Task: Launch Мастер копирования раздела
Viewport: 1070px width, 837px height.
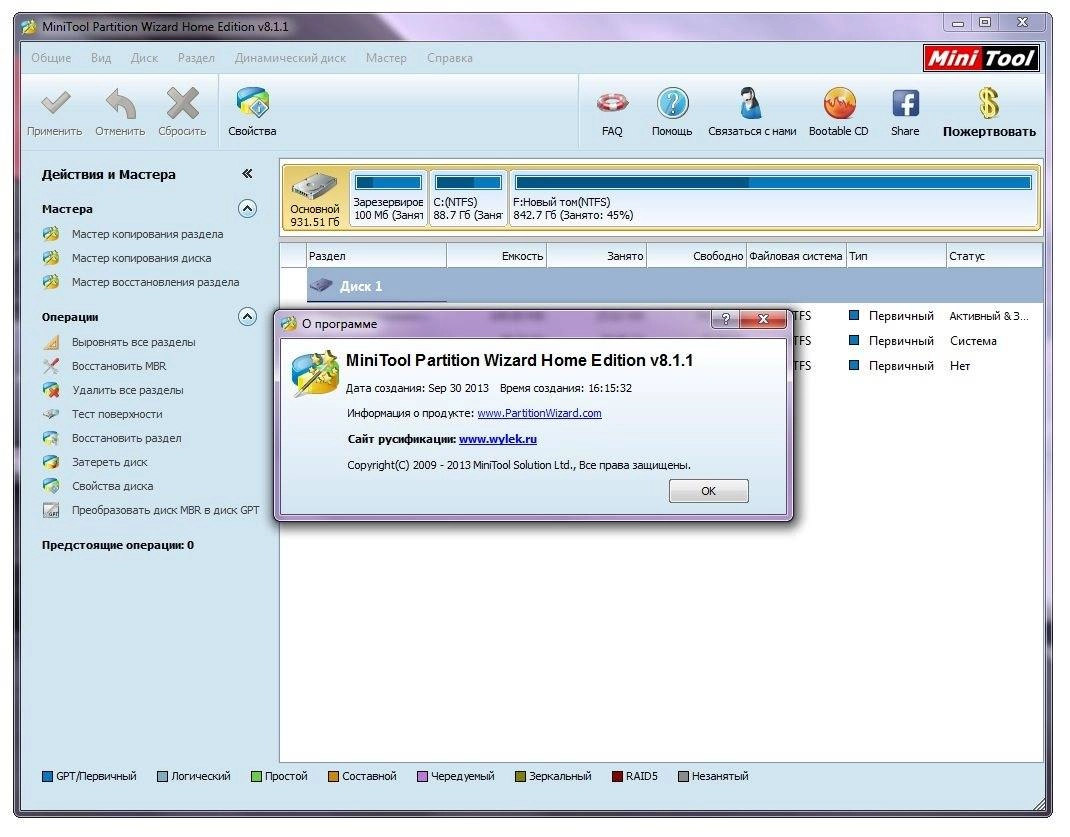Action: point(147,234)
